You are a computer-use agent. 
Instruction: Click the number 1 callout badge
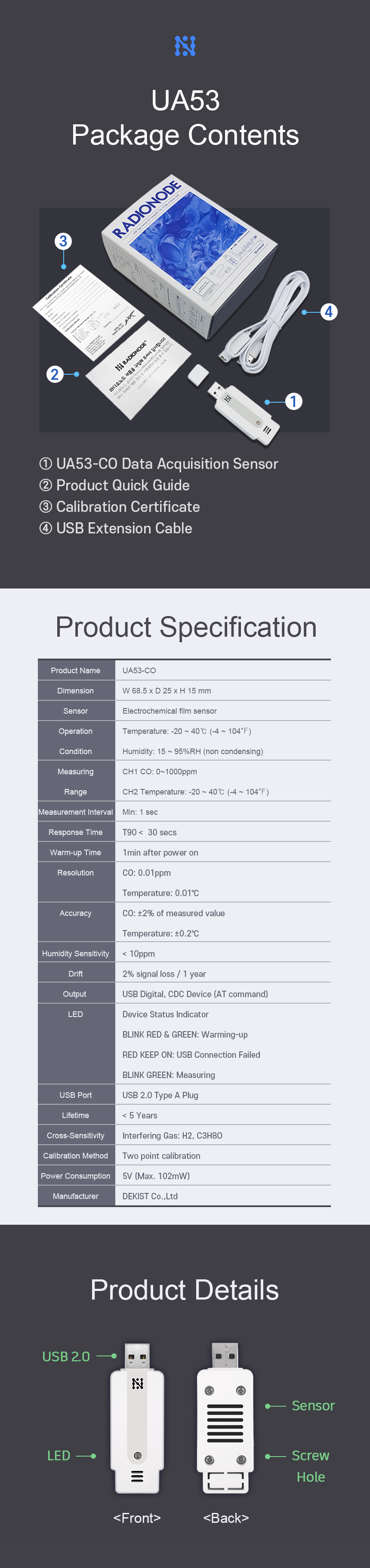tap(293, 401)
